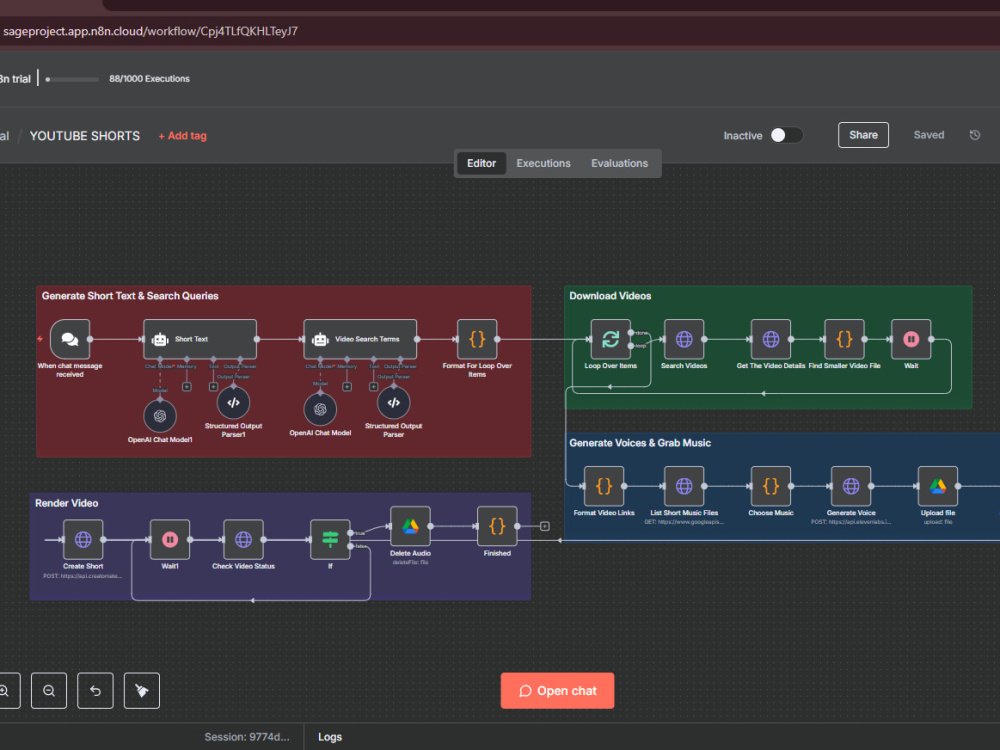
Task: Select the If condition node
Action: coord(330,540)
